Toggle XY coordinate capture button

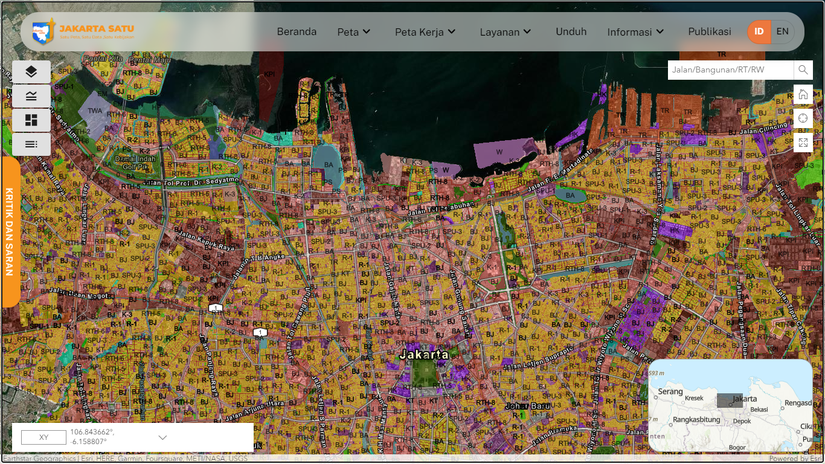pos(44,437)
